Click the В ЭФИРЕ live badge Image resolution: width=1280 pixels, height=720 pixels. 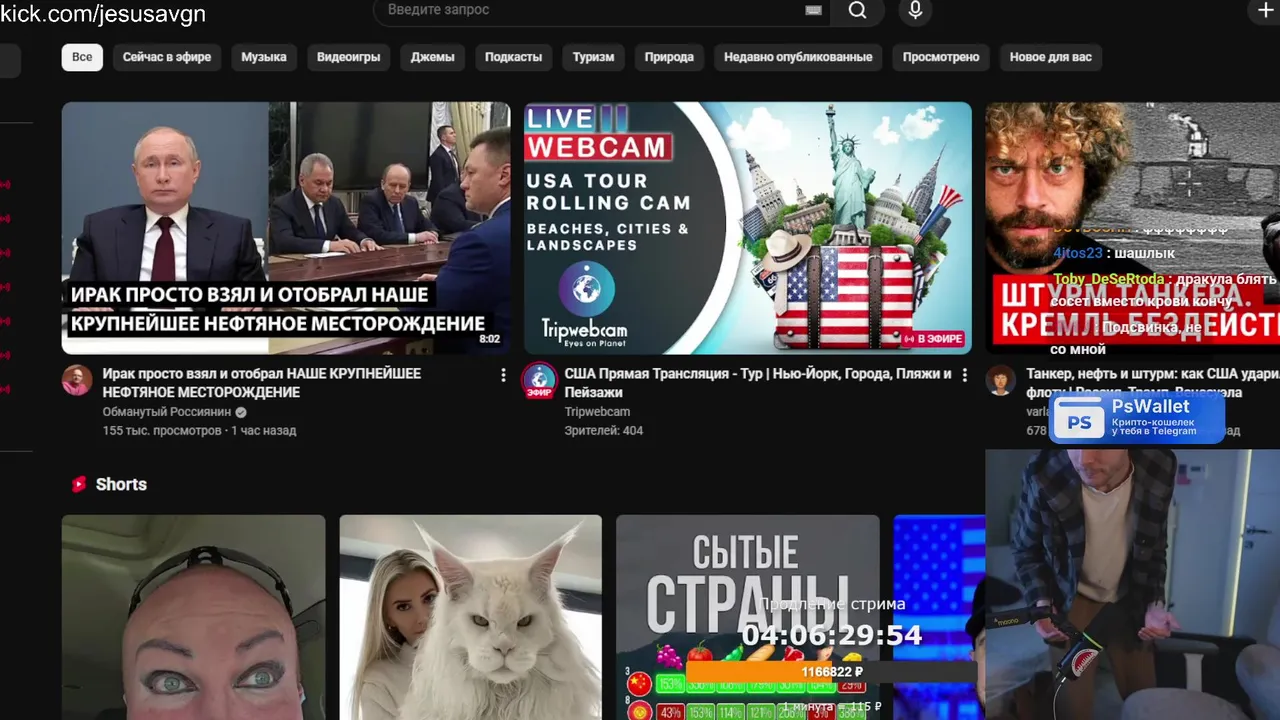point(933,339)
